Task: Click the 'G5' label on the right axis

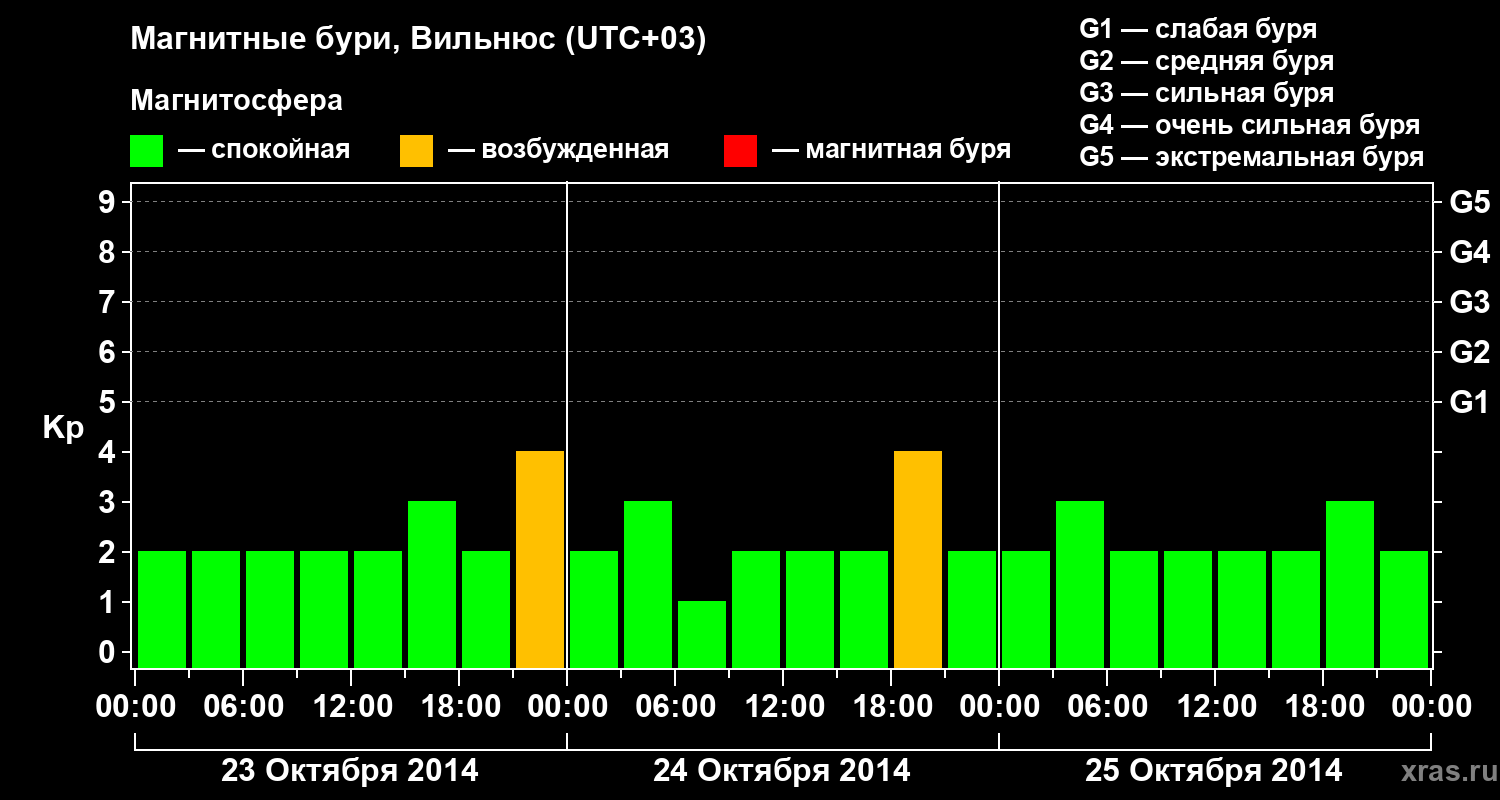Action: coord(1469,202)
